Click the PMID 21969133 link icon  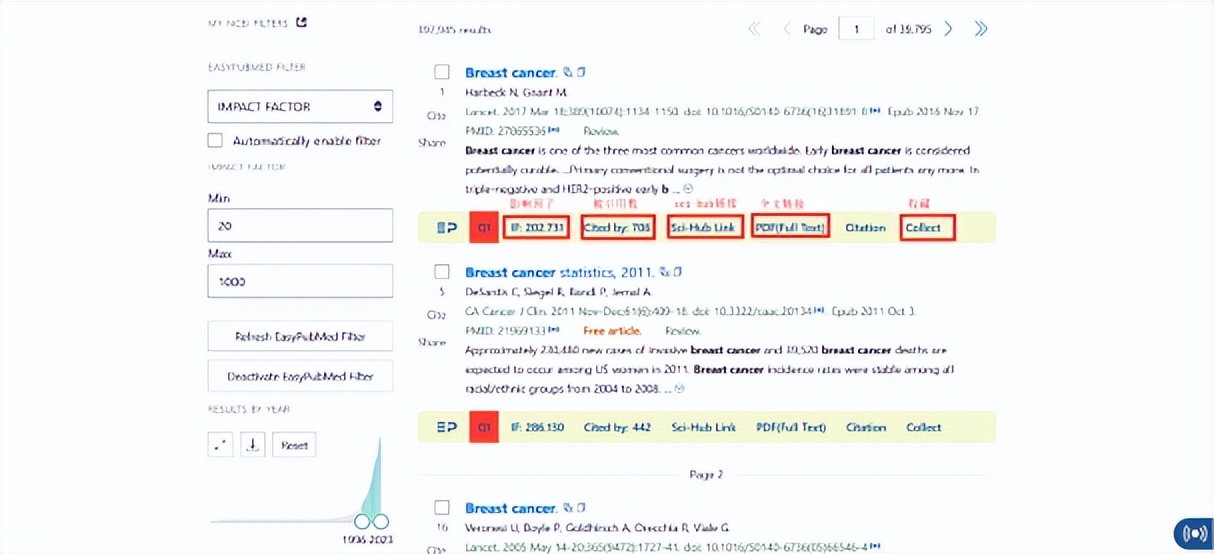pos(553,331)
